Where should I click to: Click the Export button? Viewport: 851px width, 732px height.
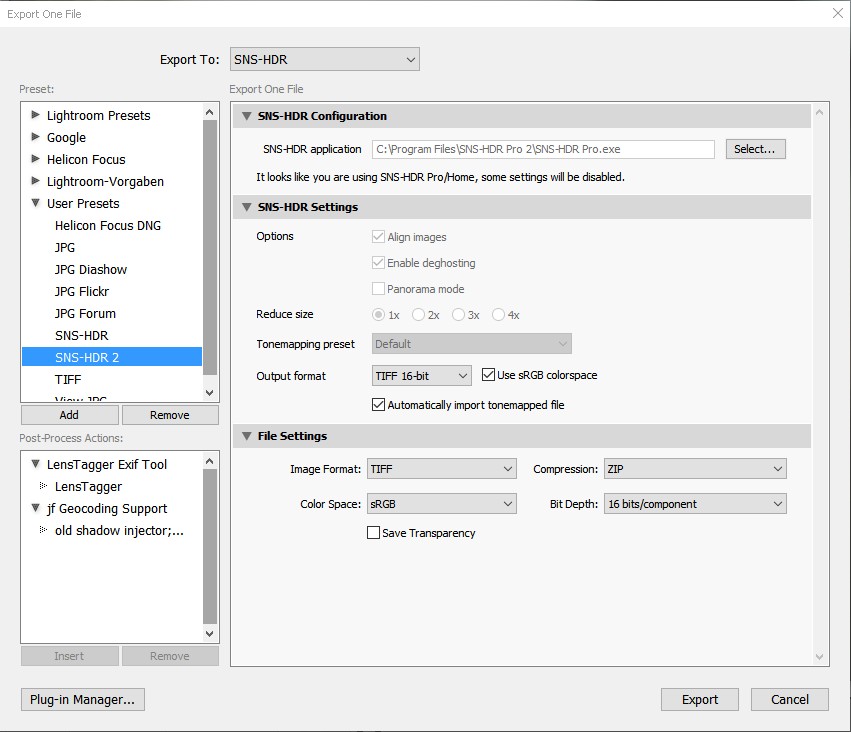pos(700,699)
